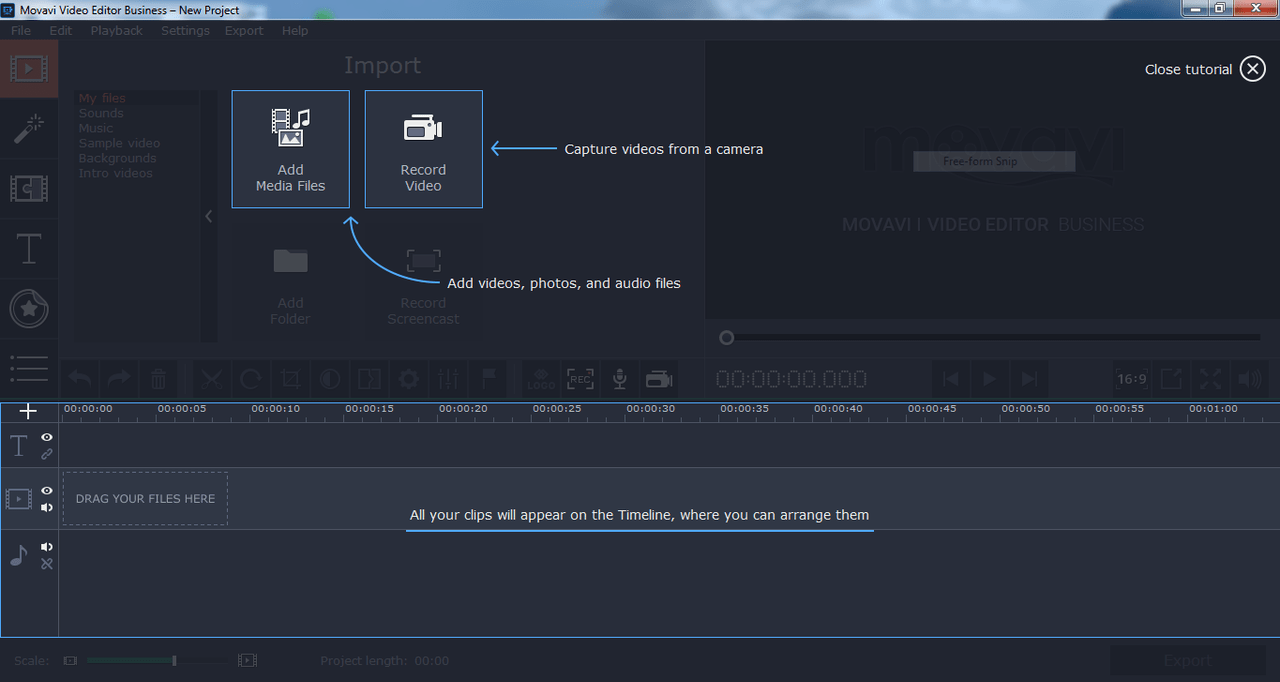Click the Undo arrow in toolbar
Viewport: 1280px width, 682px height.
(x=80, y=379)
